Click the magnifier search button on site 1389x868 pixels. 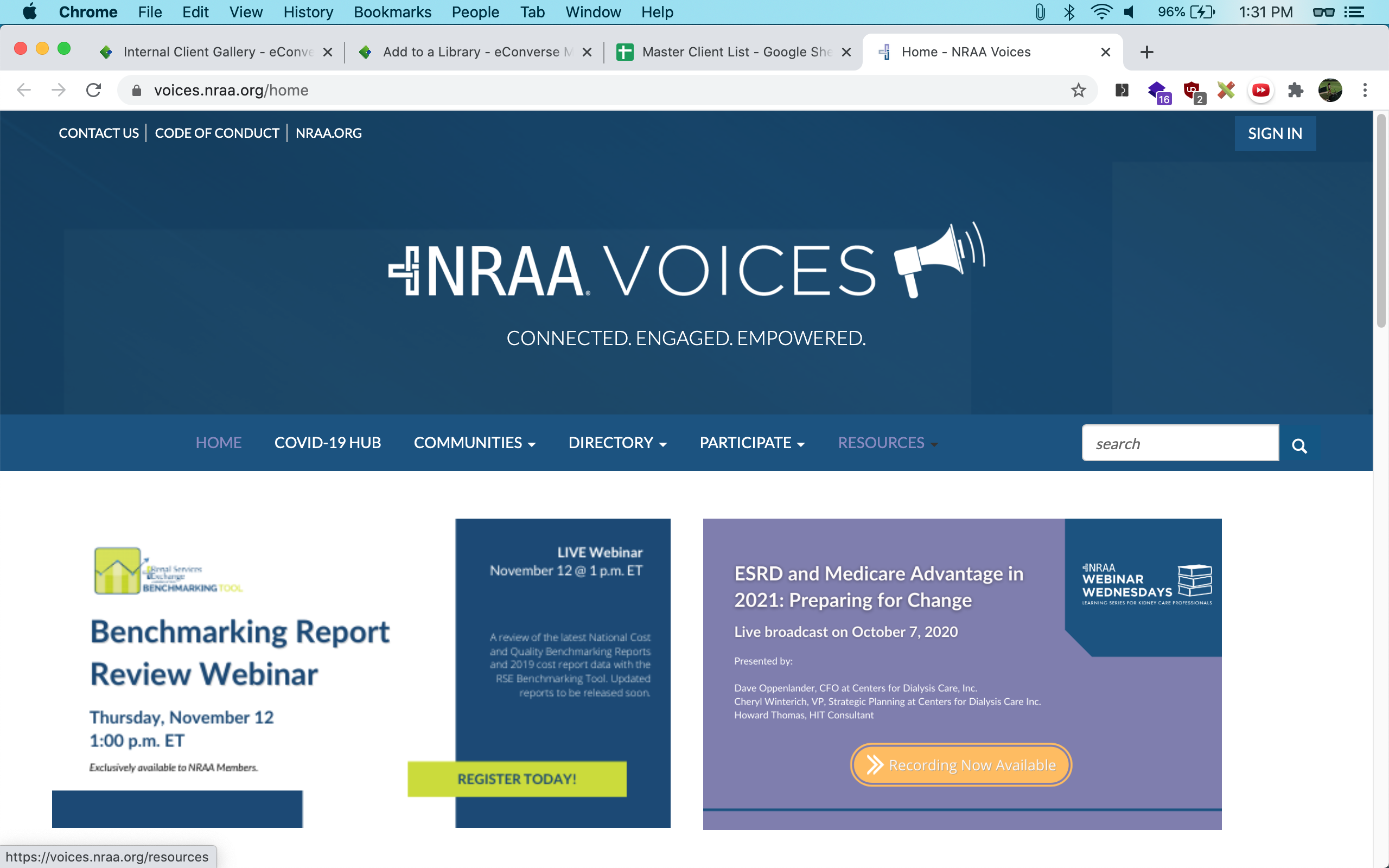point(1299,445)
